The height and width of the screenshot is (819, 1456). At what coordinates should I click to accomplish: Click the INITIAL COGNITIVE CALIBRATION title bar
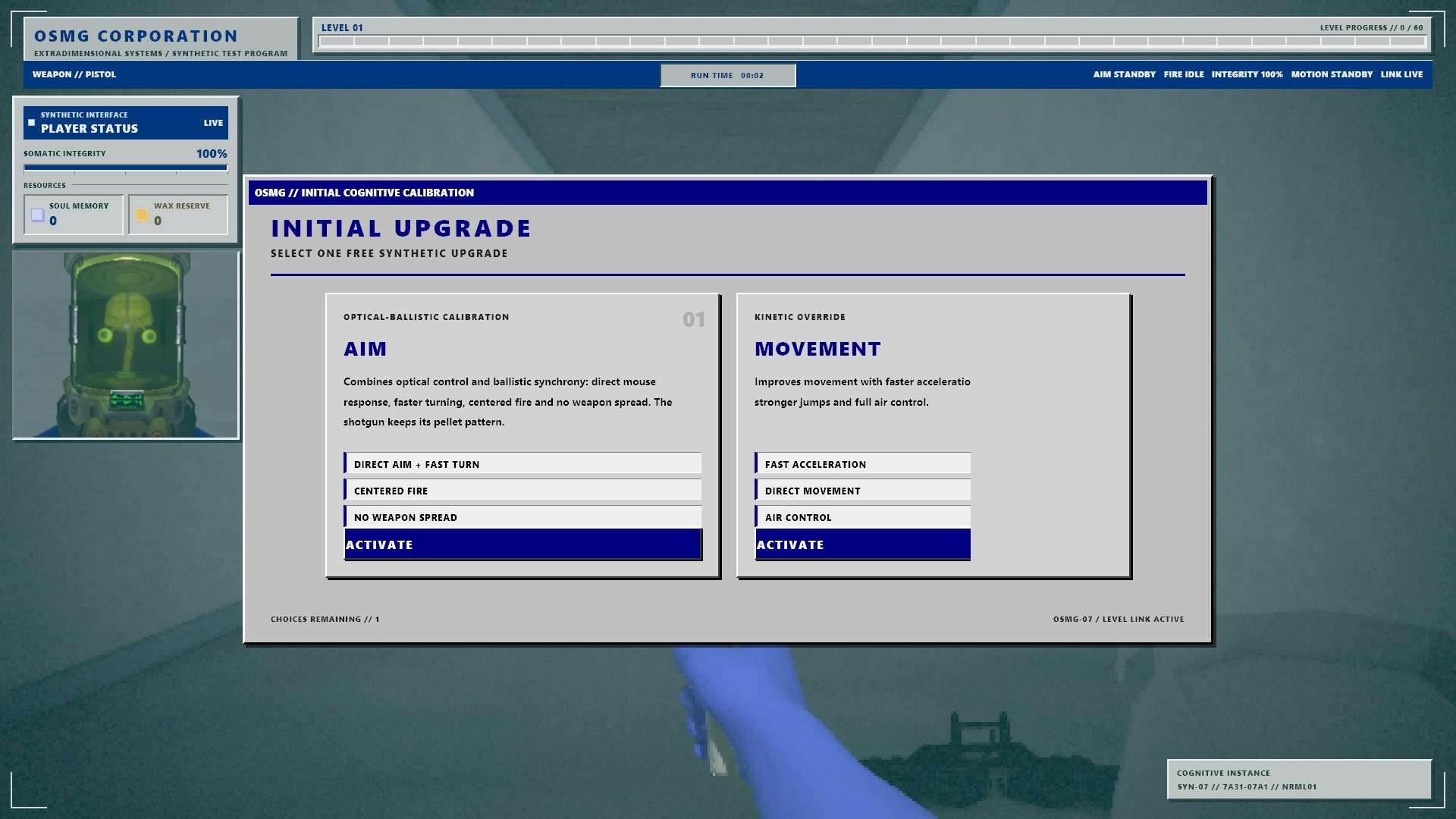(x=727, y=193)
